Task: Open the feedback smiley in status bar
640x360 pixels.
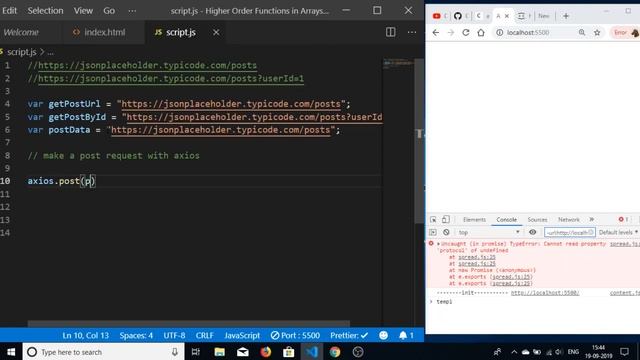Action: [x=383, y=336]
